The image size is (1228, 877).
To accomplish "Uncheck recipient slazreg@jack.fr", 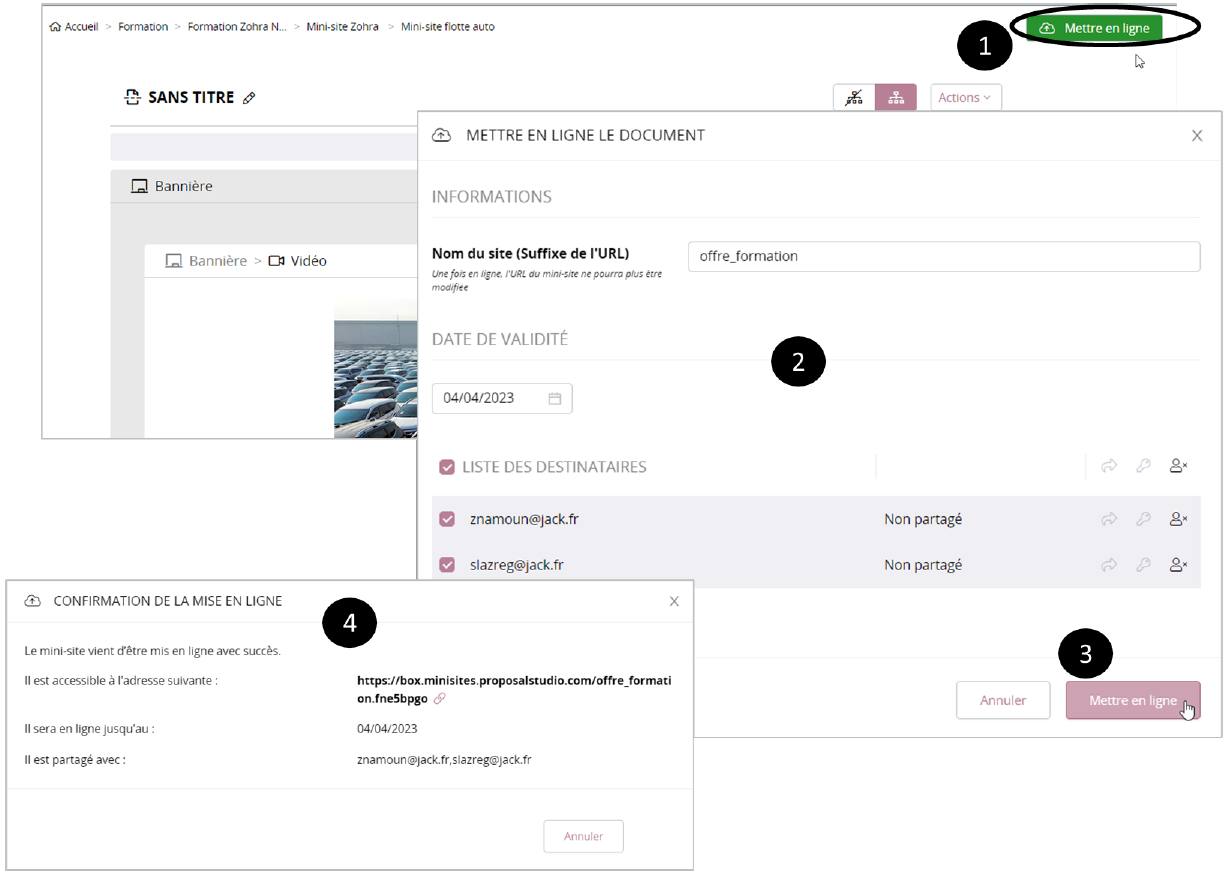I will coord(447,565).
